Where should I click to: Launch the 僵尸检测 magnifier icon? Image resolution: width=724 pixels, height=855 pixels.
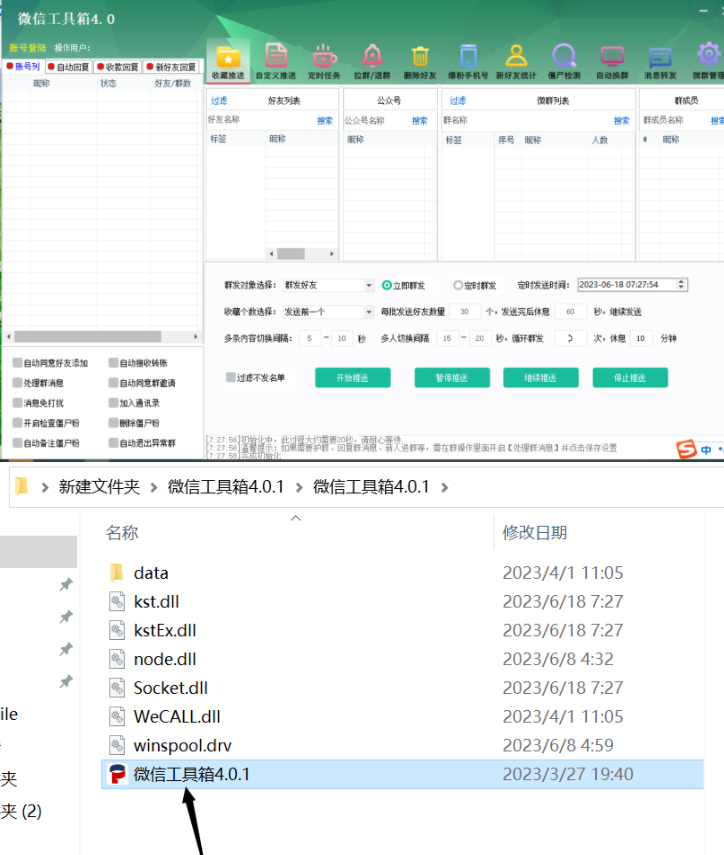click(x=564, y=60)
